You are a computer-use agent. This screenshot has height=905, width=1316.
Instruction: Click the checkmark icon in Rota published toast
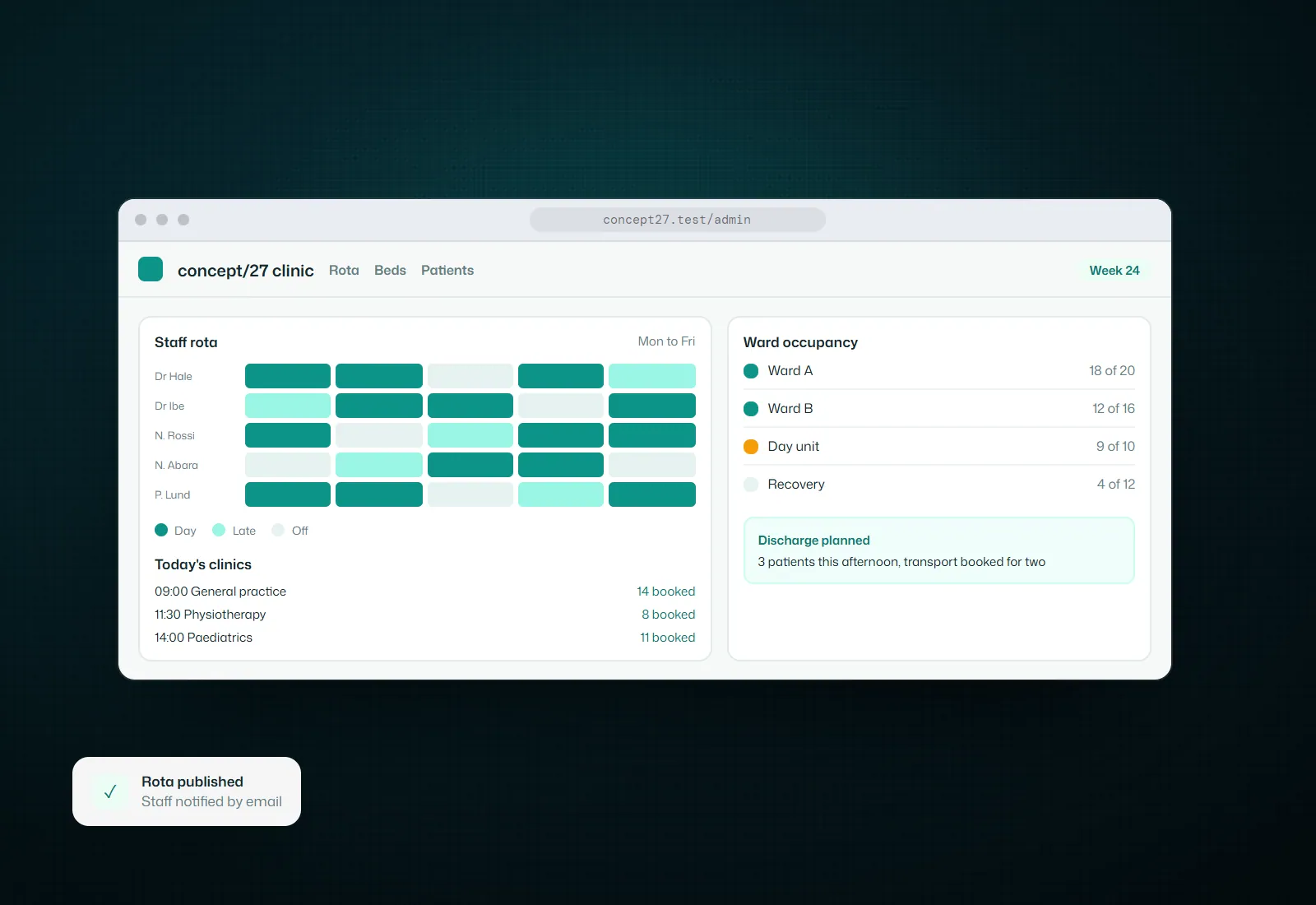110,791
